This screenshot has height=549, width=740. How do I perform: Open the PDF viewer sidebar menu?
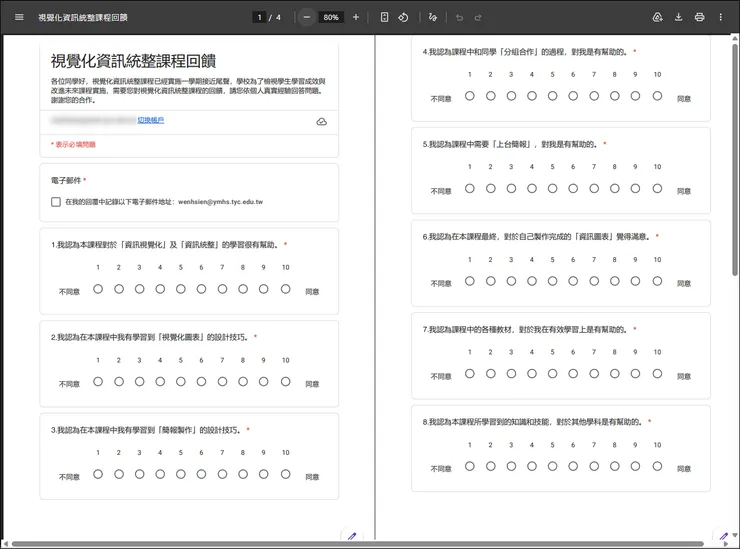[x=19, y=17]
